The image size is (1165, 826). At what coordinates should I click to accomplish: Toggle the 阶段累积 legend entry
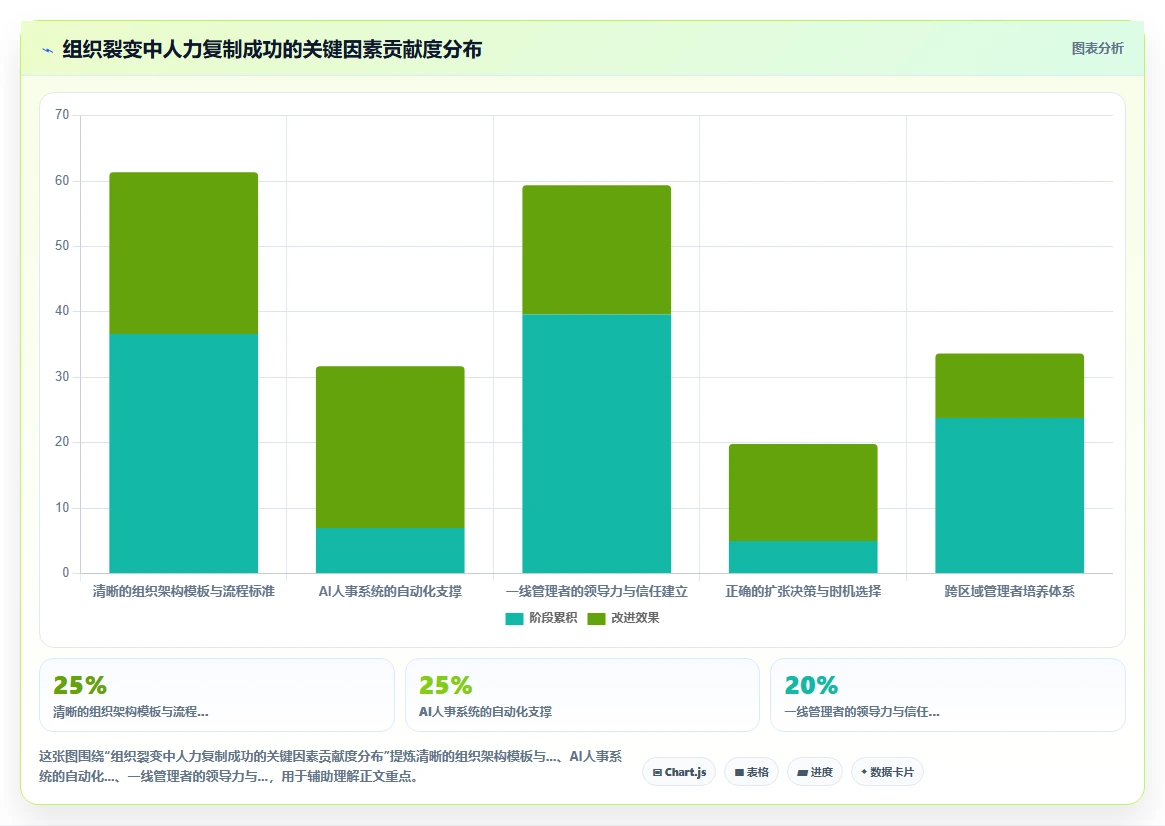tap(541, 618)
